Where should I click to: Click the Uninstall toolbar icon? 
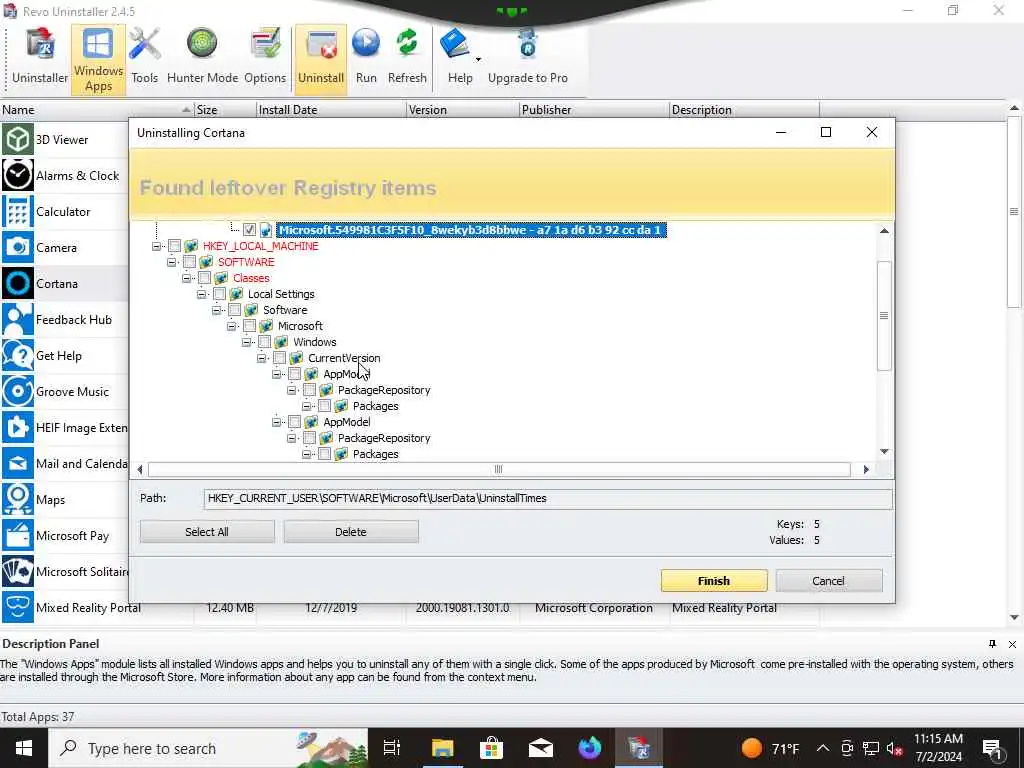[321, 59]
